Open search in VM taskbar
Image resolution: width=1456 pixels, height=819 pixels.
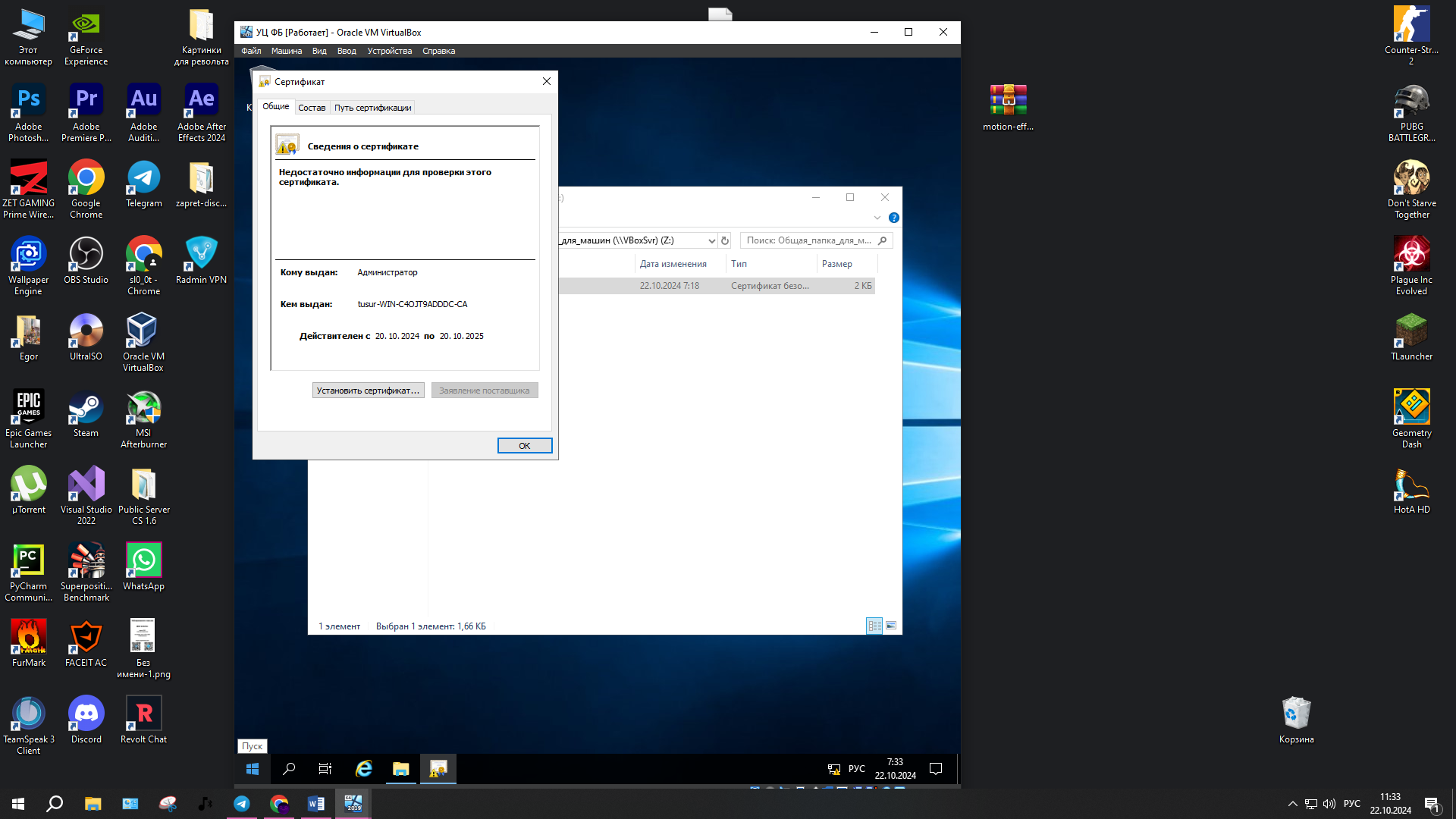pyautogui.click(x=289, y=769)
